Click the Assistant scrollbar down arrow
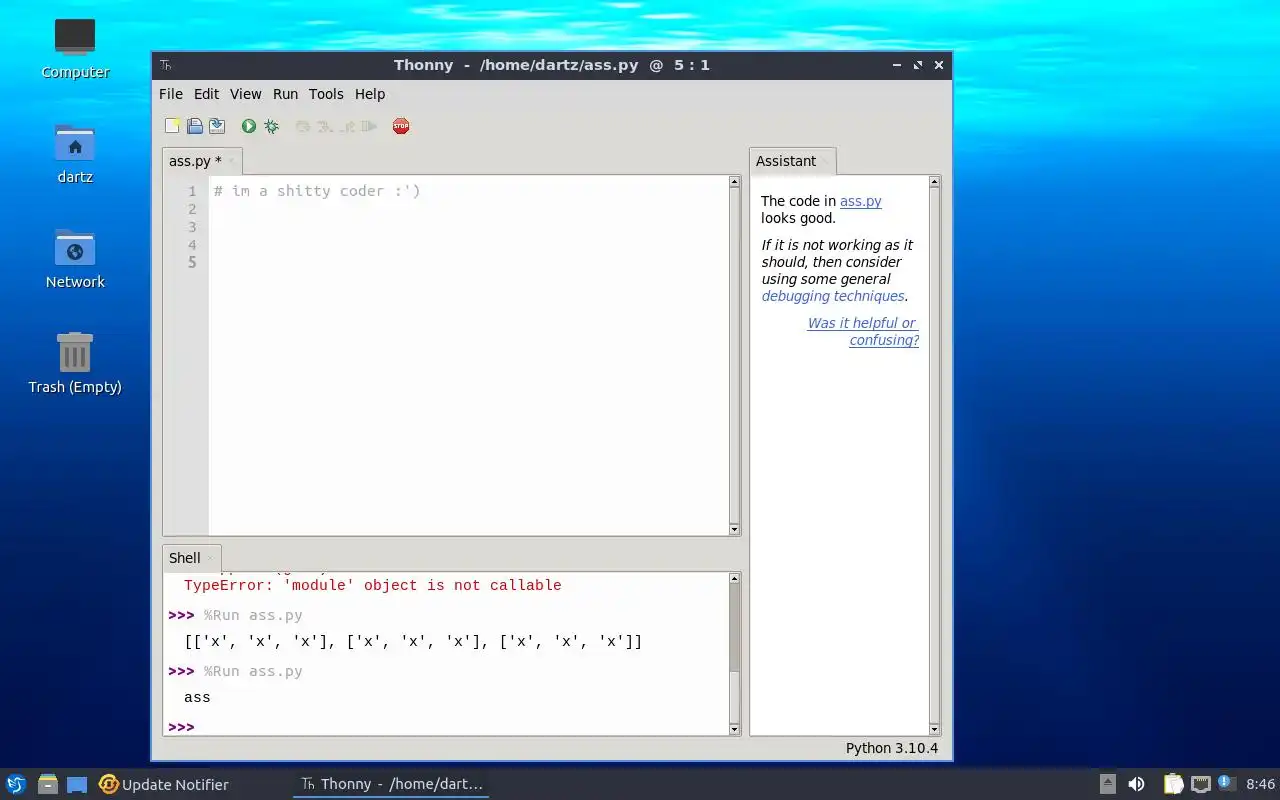The width and height of the screenshot is (1280, 800). pos(935,730)
